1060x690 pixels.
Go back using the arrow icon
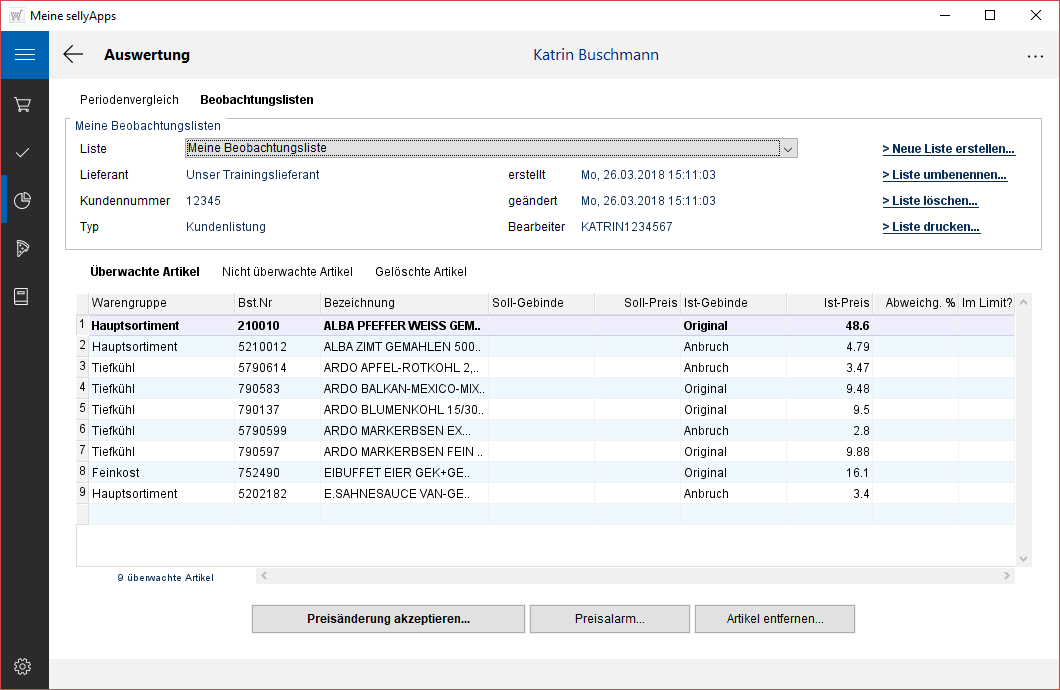coord(73,55)
